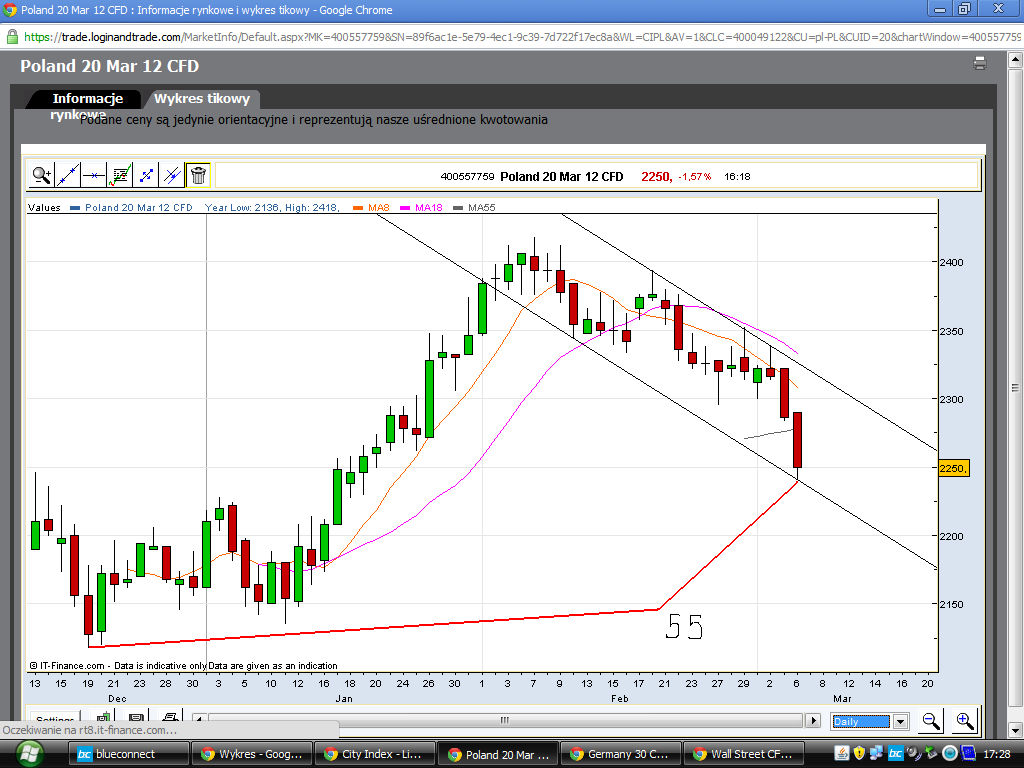Click the MA55 grey legend swatch
This screenshot has height=768, width=1024.
tap(458, 208)
